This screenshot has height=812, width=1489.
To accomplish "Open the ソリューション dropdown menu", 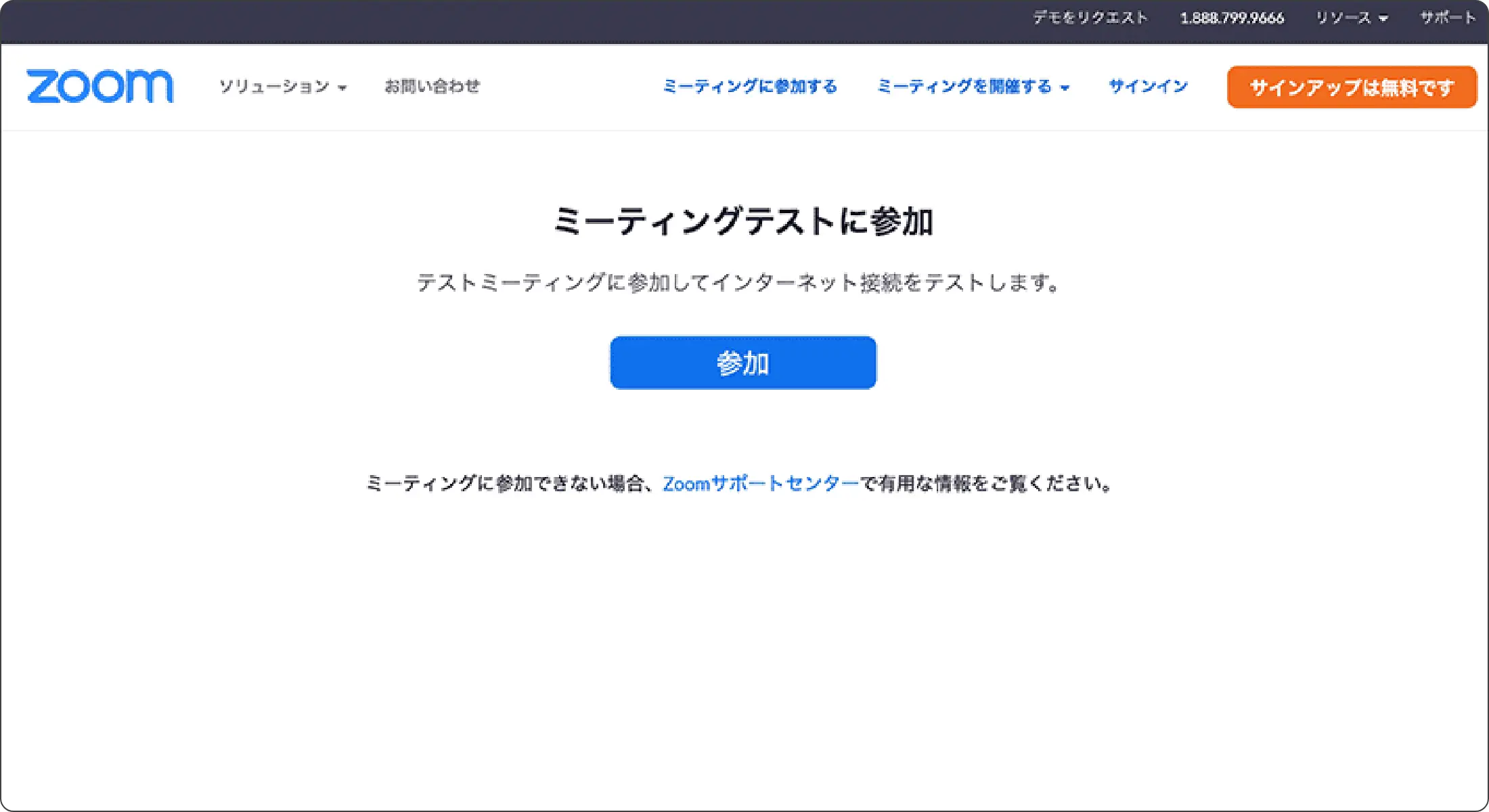I will (282, 87).
